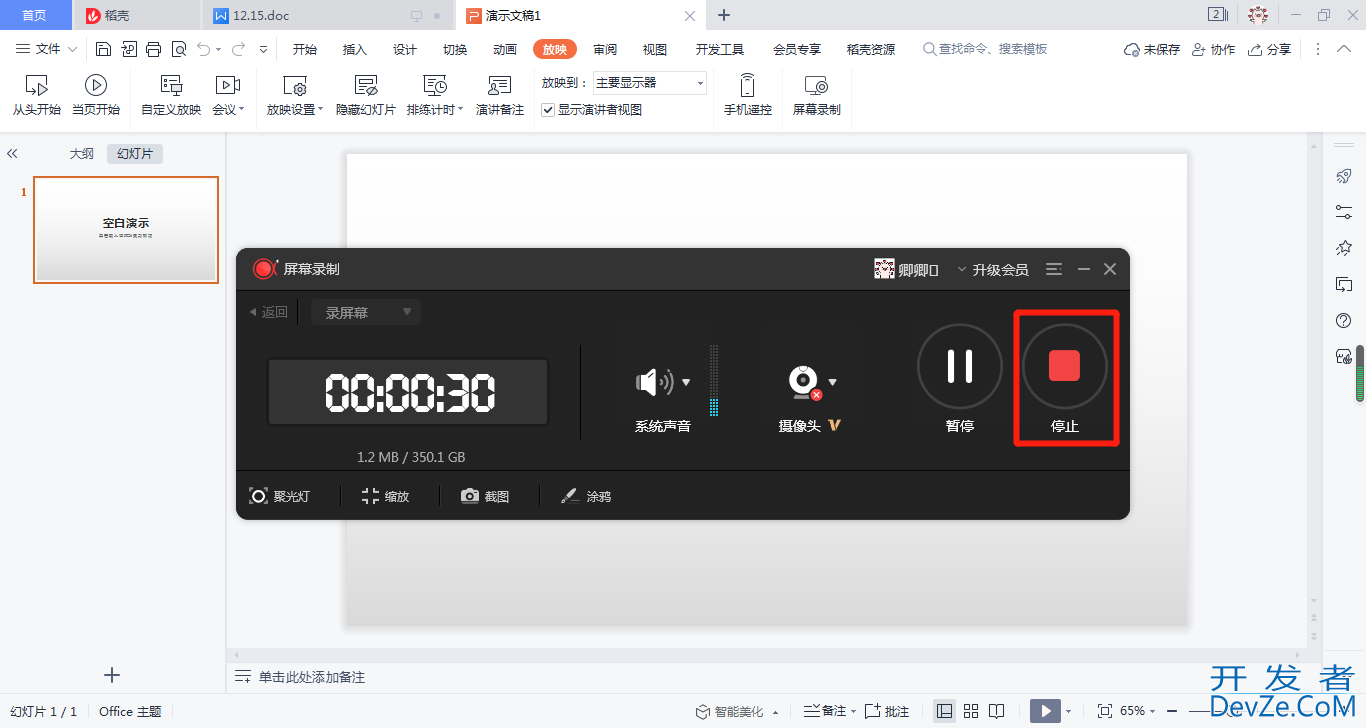The width and height of the screenshot is (1366, 728).
Task: Play slideshow from status bar play button
Action: point(1045,711)
